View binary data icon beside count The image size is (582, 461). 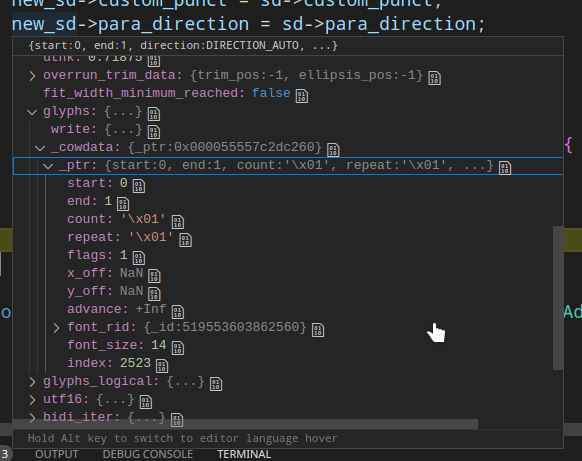coord(178,222)
